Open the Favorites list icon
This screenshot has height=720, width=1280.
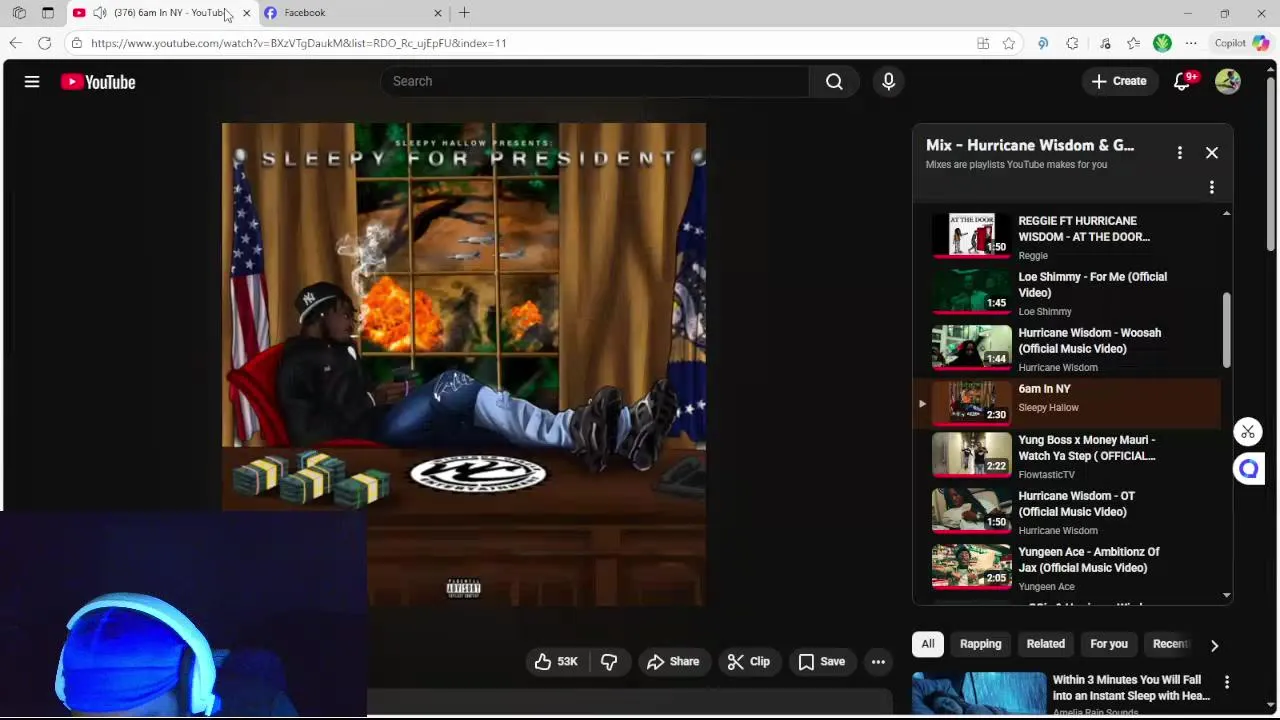pyautogui.click(x=1133, y=43)
